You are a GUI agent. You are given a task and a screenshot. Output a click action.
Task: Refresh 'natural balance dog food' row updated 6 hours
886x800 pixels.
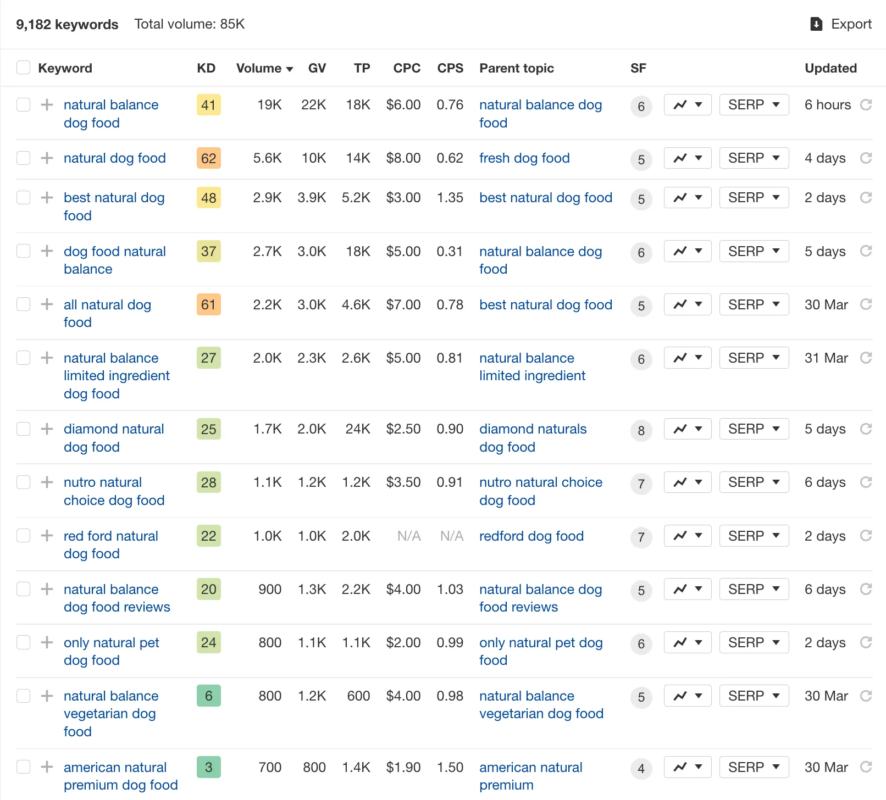pos(866,105)
